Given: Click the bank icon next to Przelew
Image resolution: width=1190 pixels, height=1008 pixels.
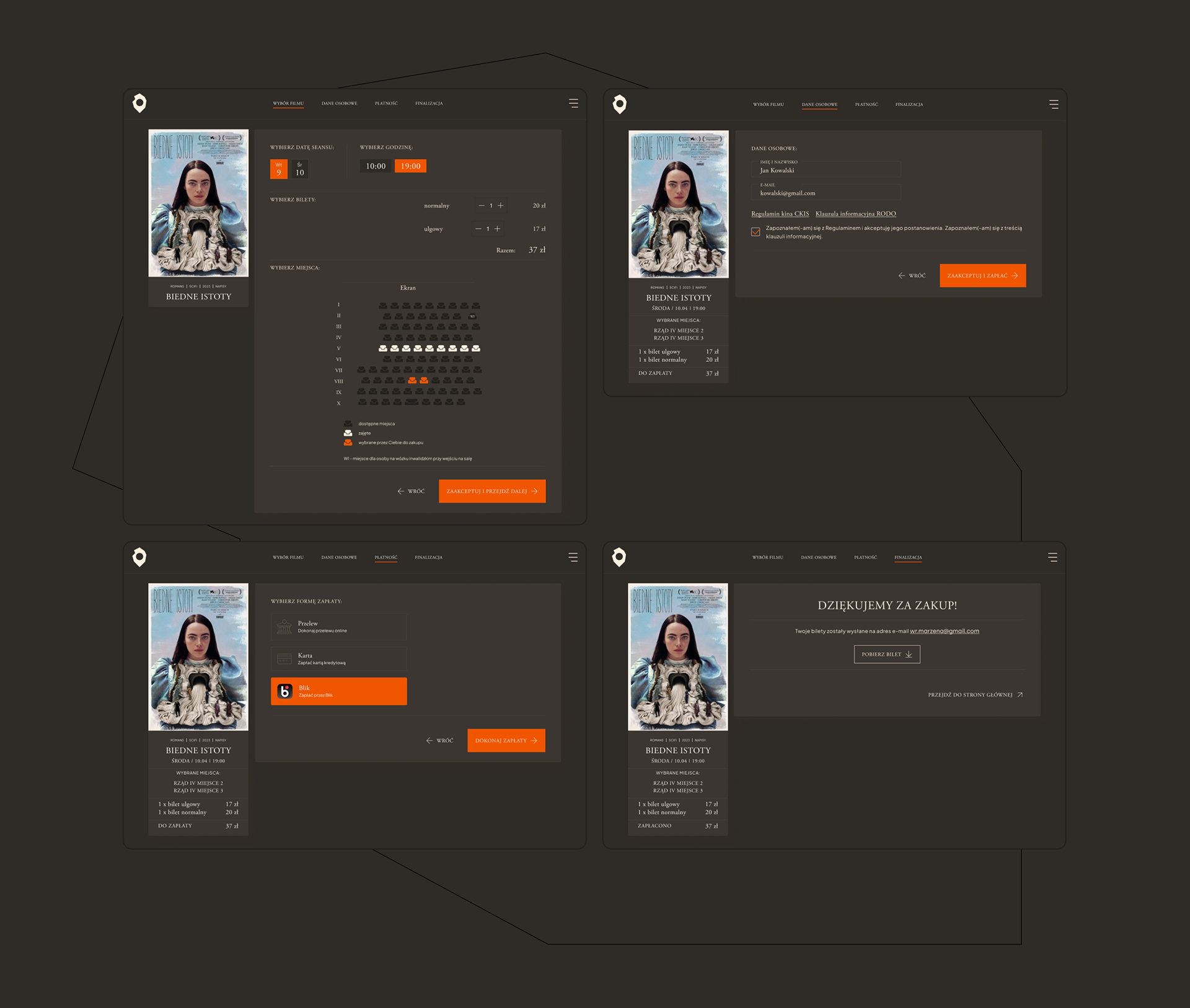Looking at the screenshot, I should tap(284, 627).
